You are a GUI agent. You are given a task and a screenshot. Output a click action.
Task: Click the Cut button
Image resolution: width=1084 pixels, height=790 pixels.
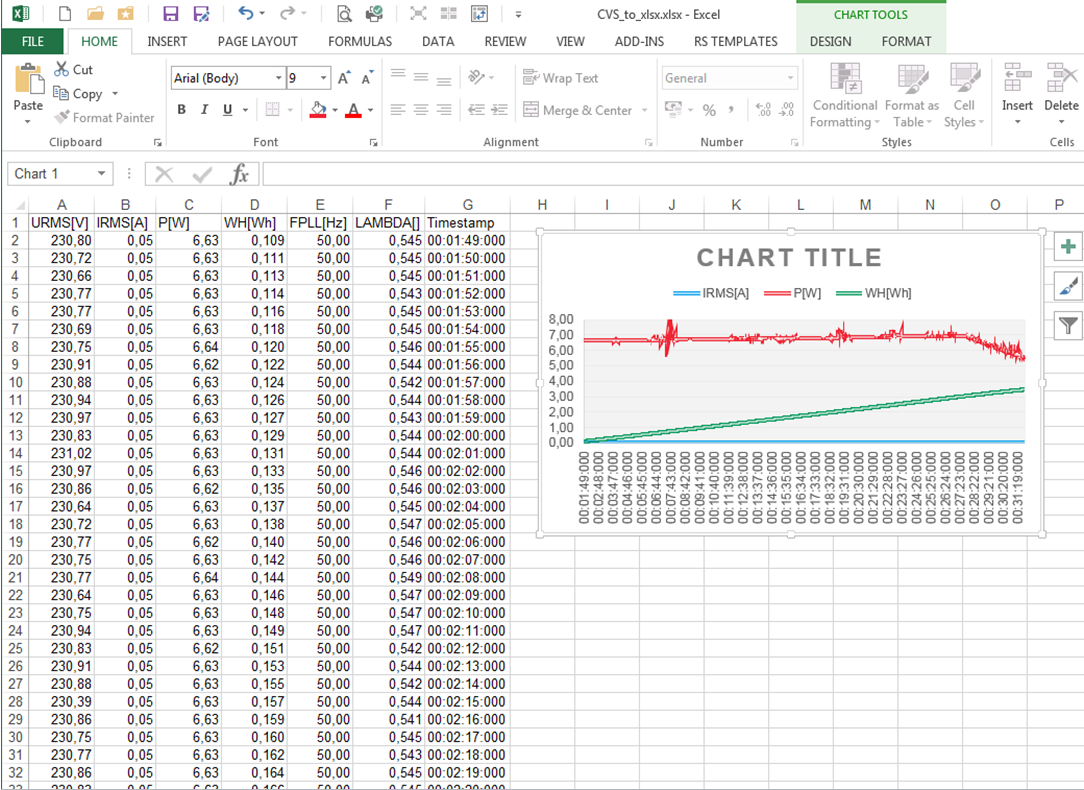[74, 70]
